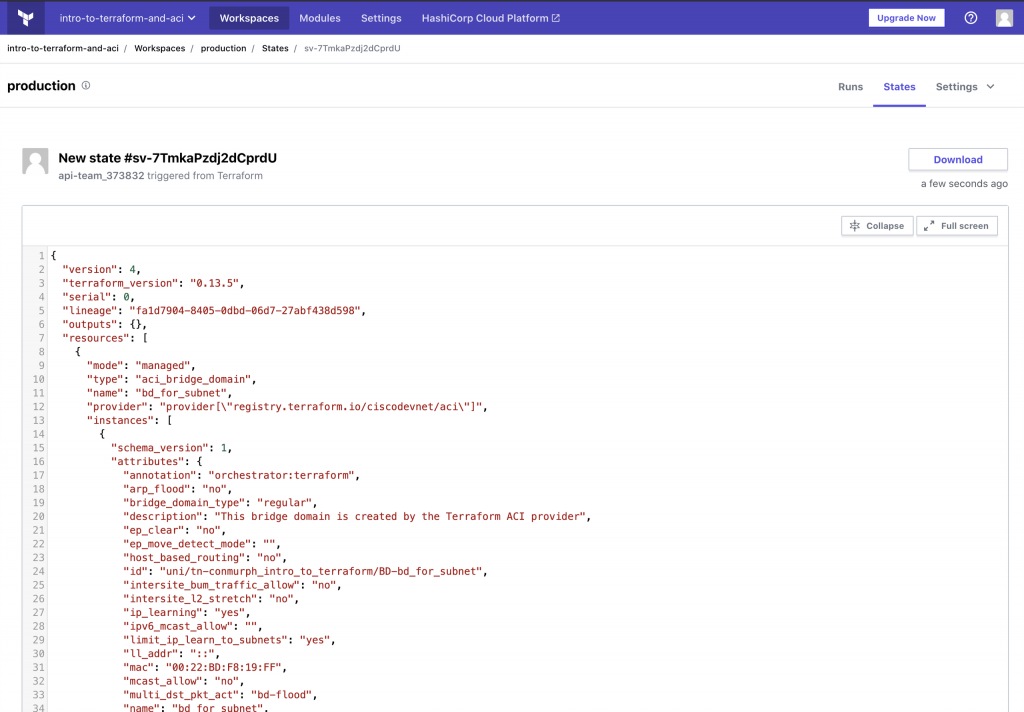
Task: Click the Upgrade Now button
Action: click(906, 17)
